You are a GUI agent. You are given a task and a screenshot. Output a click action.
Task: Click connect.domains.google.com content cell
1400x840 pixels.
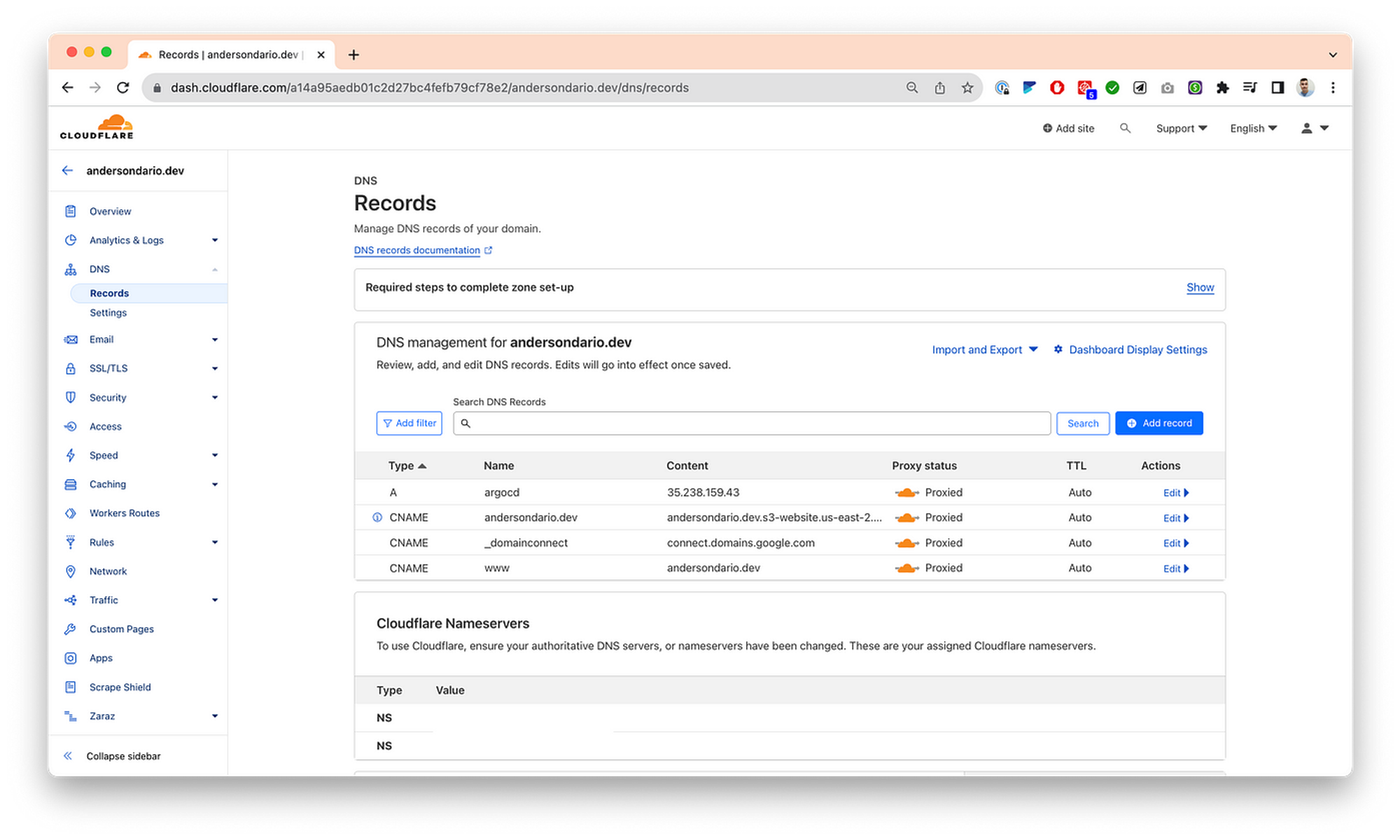(741, 542)
